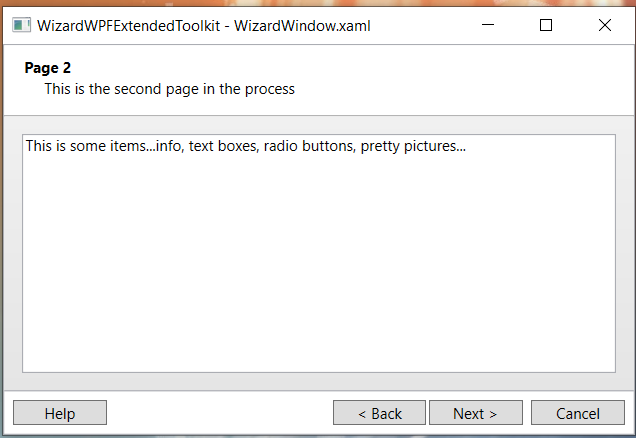Maximize the wizard window
This screenshot has width=636, height=438.
click(546, 26)
